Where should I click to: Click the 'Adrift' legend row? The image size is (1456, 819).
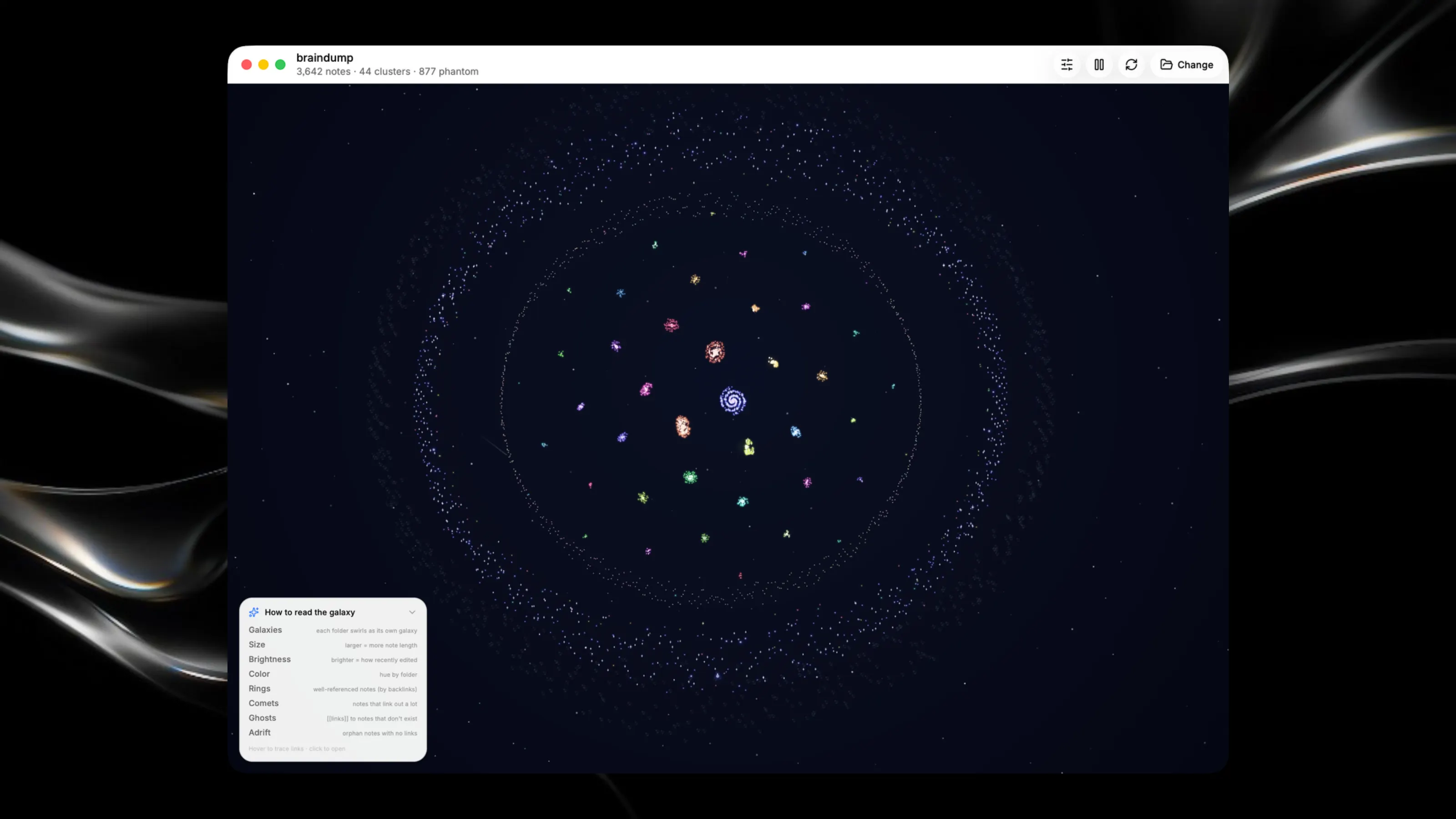pos(333,733)
